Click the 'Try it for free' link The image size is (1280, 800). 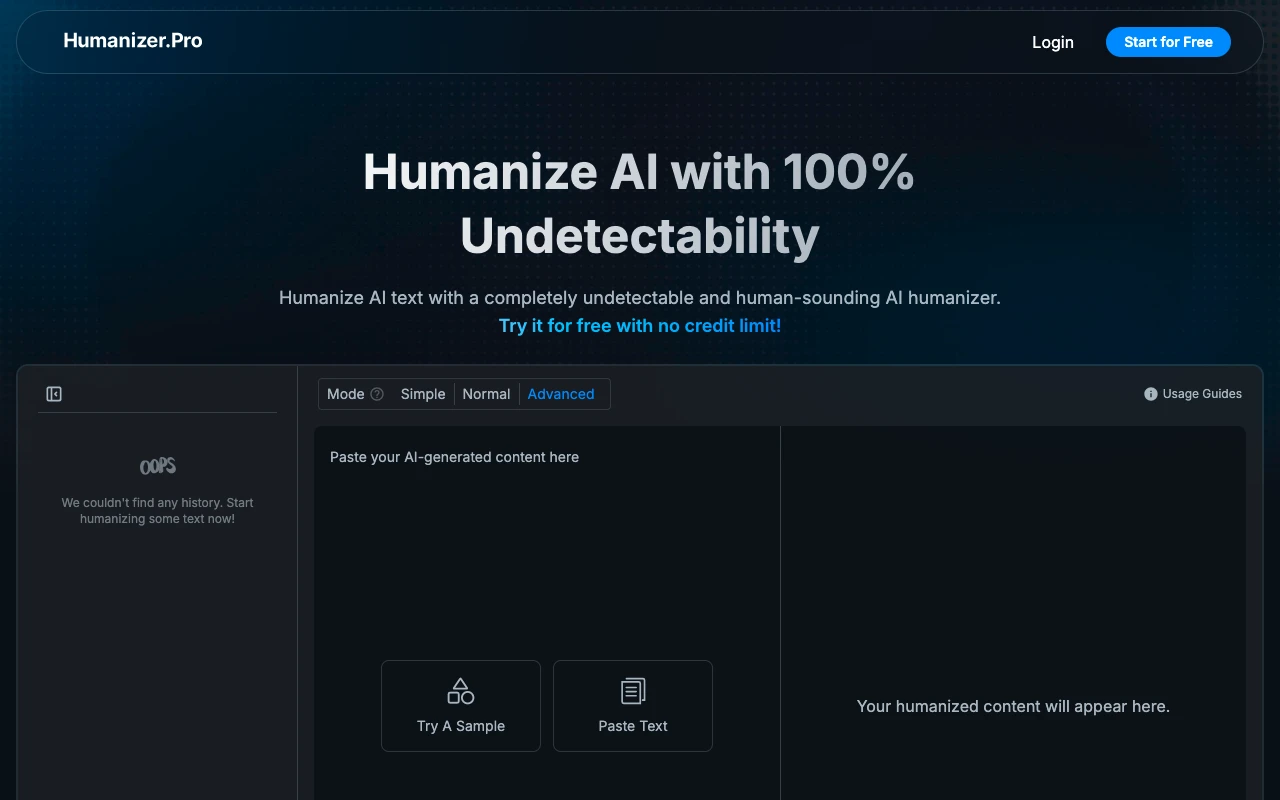point(640,325)
